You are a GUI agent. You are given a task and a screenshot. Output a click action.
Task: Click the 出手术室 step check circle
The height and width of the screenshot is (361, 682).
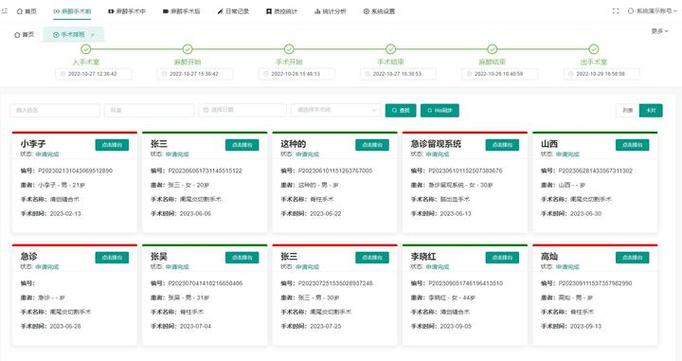594,49
